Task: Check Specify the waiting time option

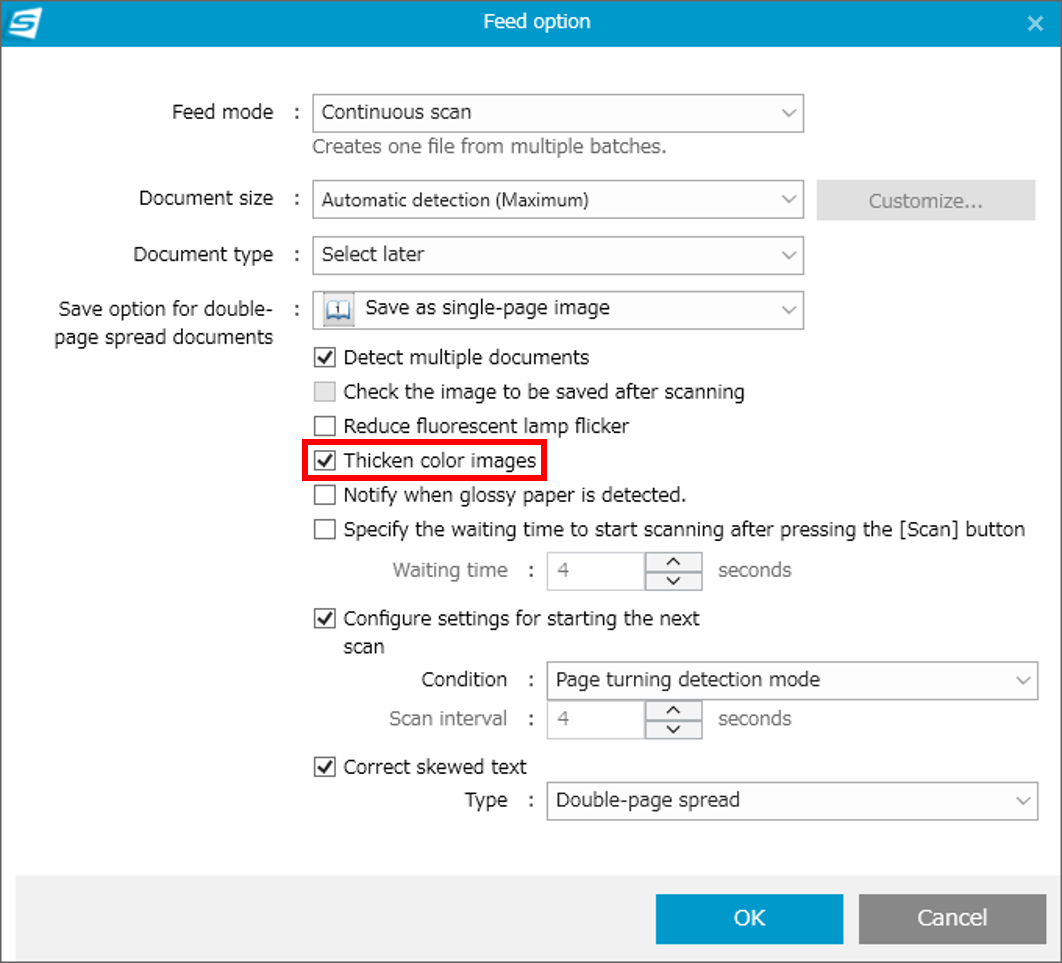Action: [324, 529]
